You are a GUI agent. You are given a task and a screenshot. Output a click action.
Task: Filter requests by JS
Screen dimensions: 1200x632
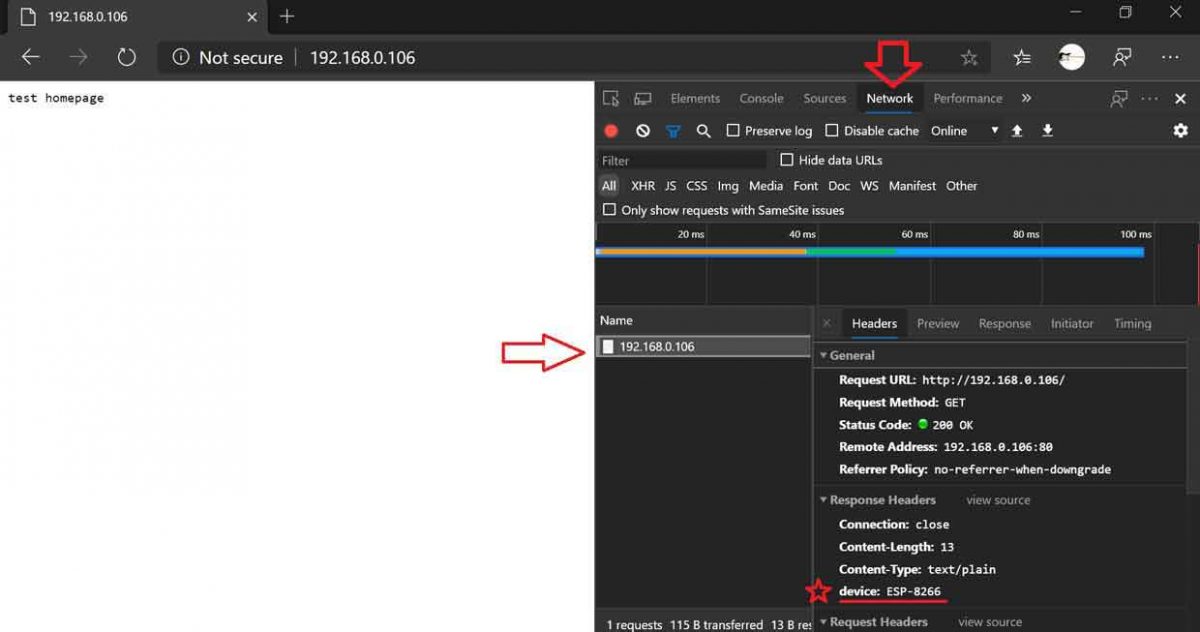point(670,186)
